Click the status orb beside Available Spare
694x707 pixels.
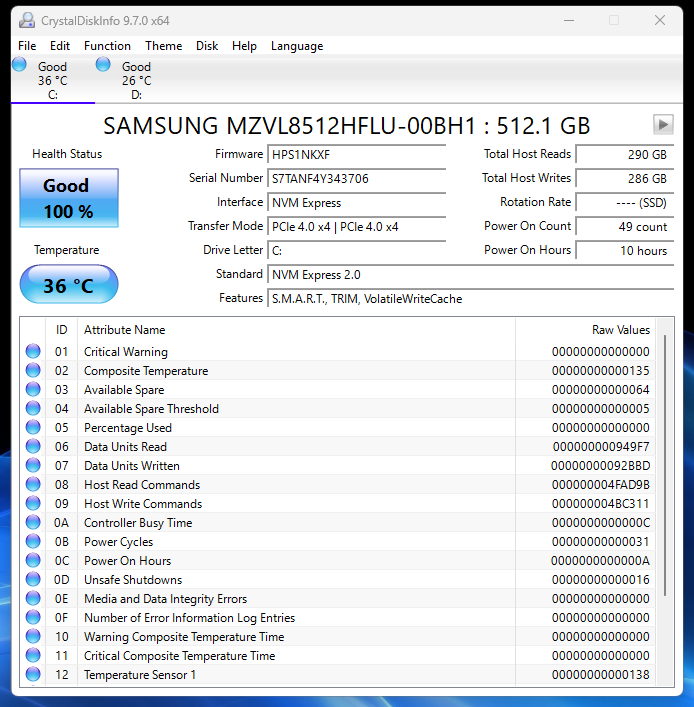(33, 390)
